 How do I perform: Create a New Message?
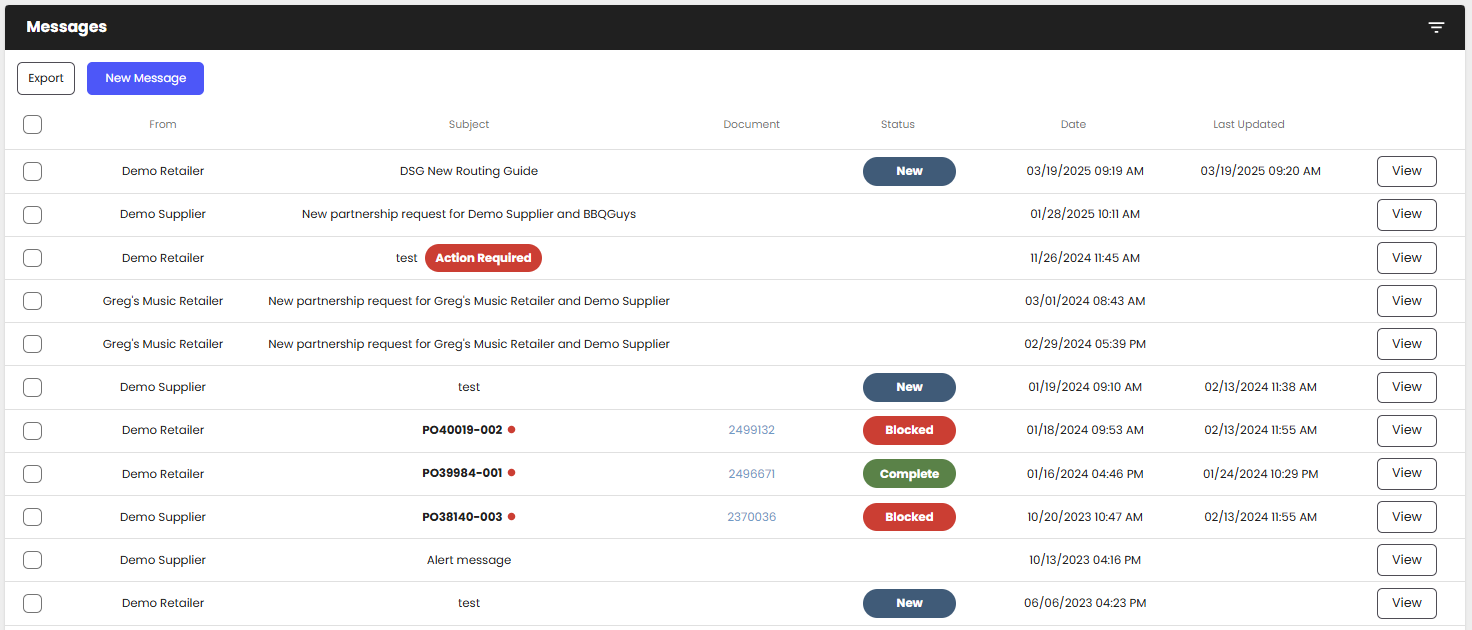pos(145,78)
